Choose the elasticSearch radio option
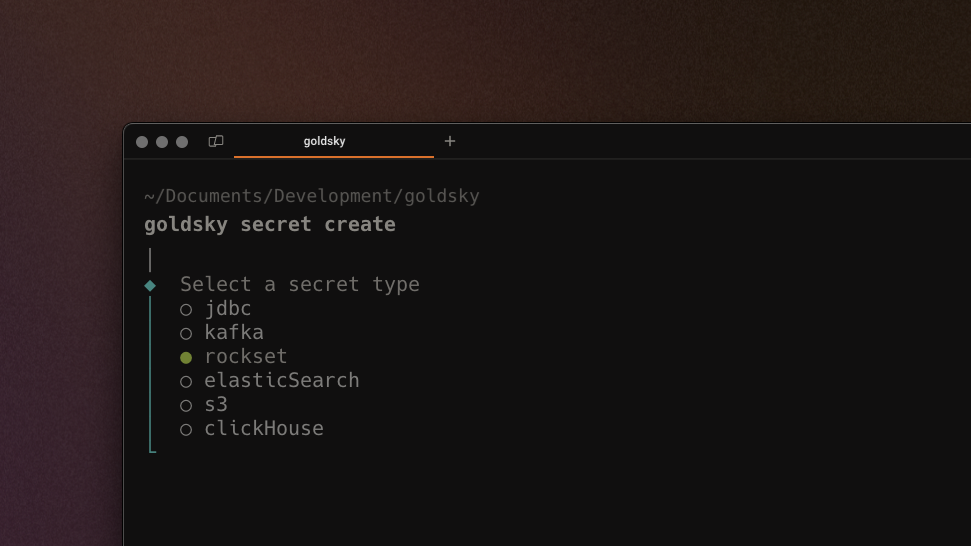The height and width of the screenshot is (546, 971). (x=186, y=381)
